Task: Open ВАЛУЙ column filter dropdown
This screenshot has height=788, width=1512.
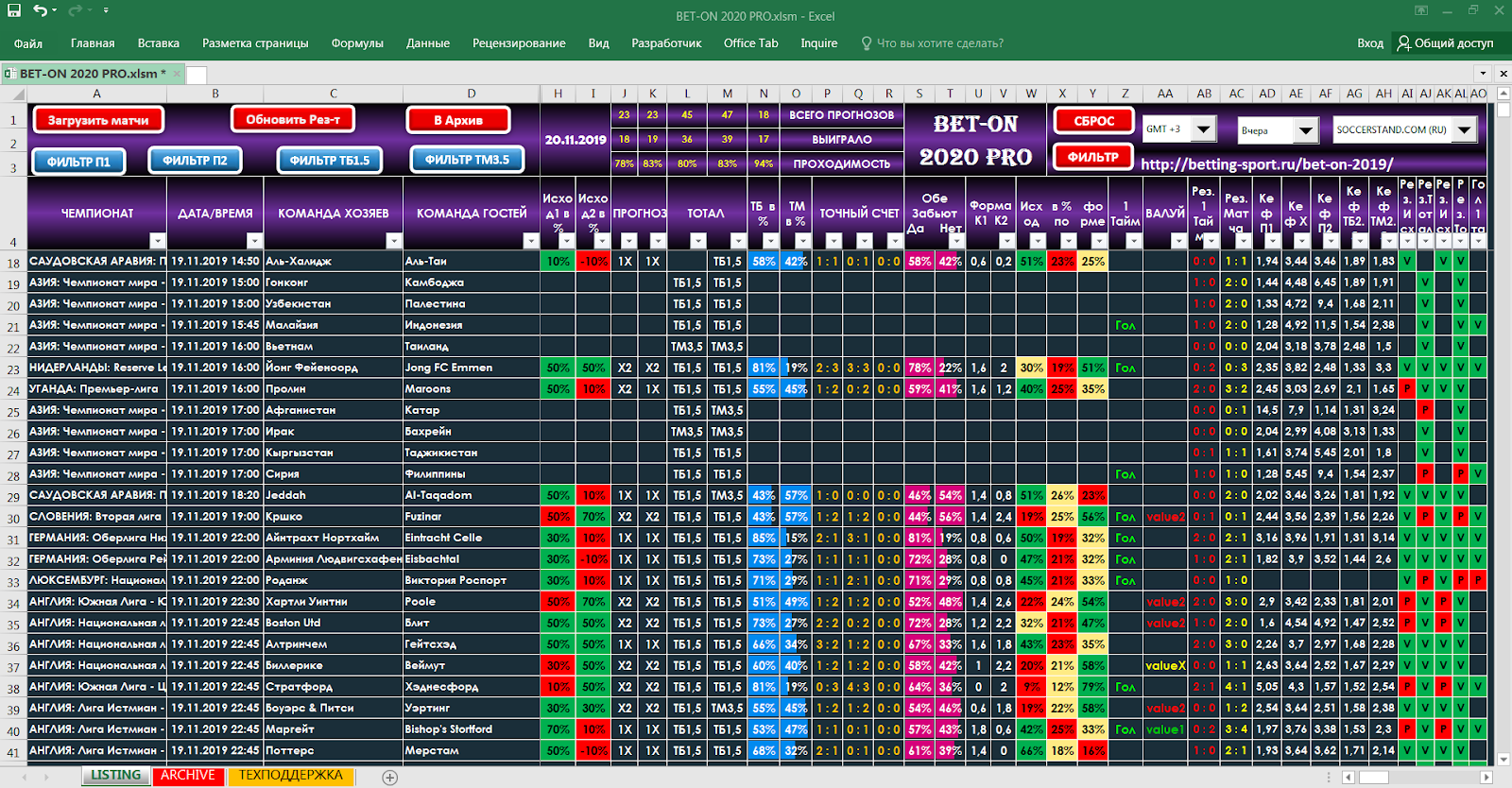Action: (1178, 241)
